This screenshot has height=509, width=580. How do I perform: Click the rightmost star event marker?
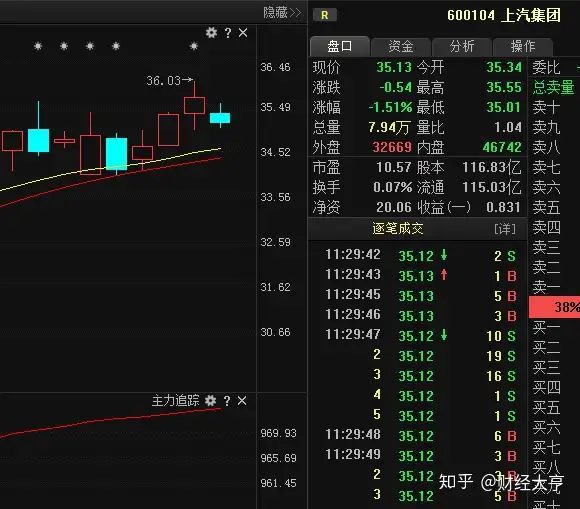(194, 46)
